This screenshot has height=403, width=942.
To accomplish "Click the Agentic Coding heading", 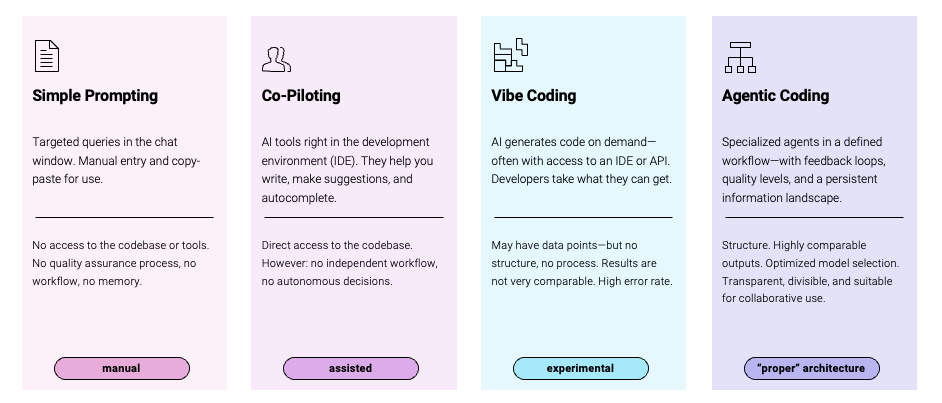I will pos(776,96).
